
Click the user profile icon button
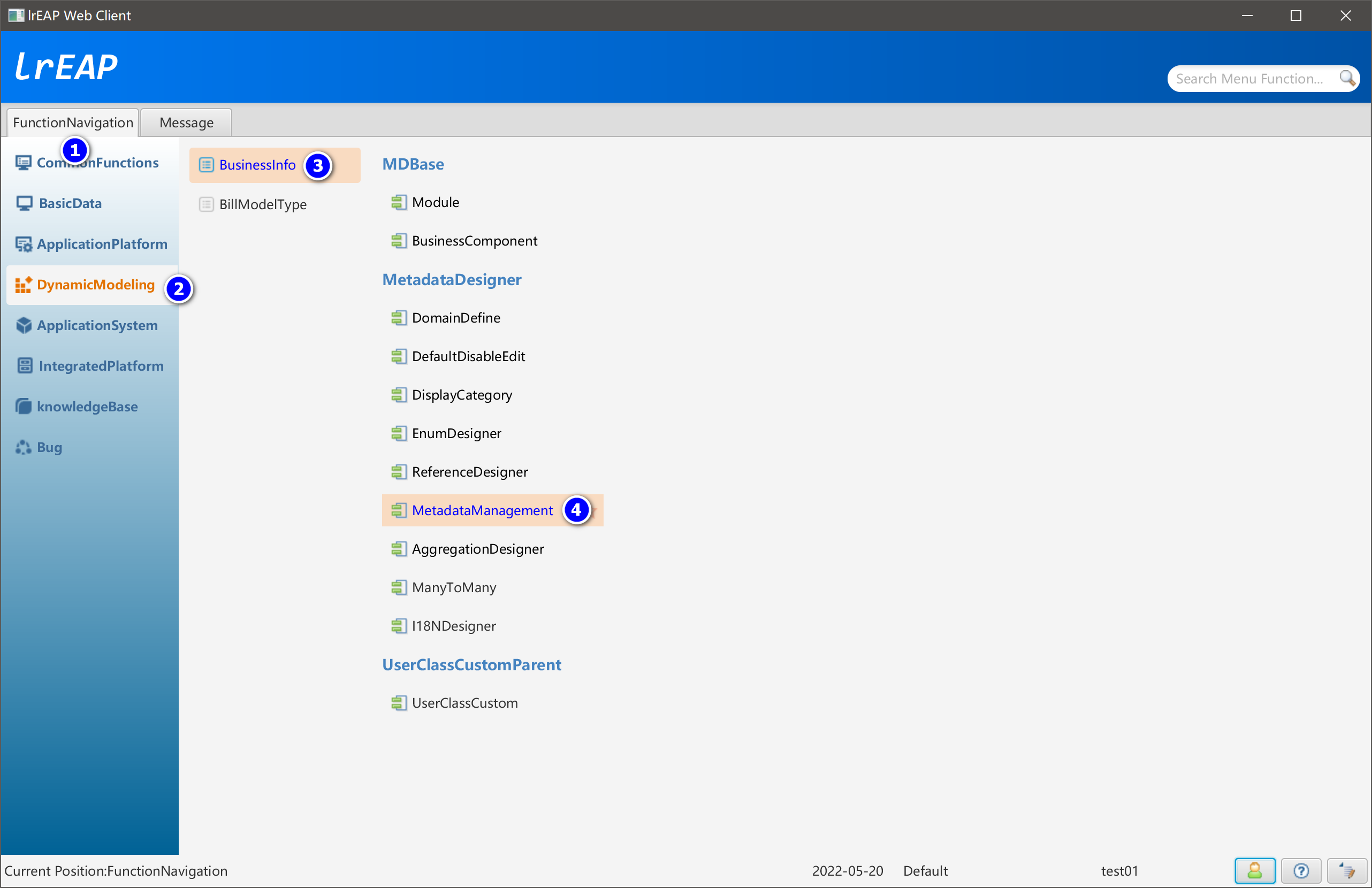coord(1255,871)
